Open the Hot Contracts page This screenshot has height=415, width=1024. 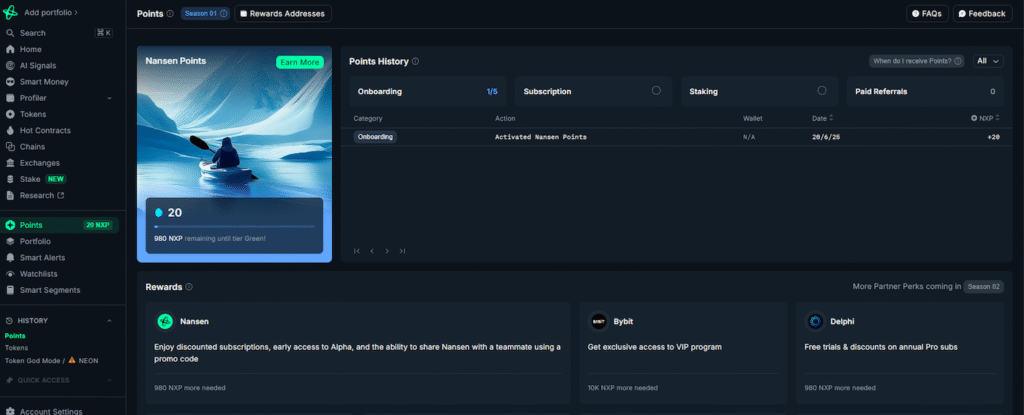click(45, 130)
